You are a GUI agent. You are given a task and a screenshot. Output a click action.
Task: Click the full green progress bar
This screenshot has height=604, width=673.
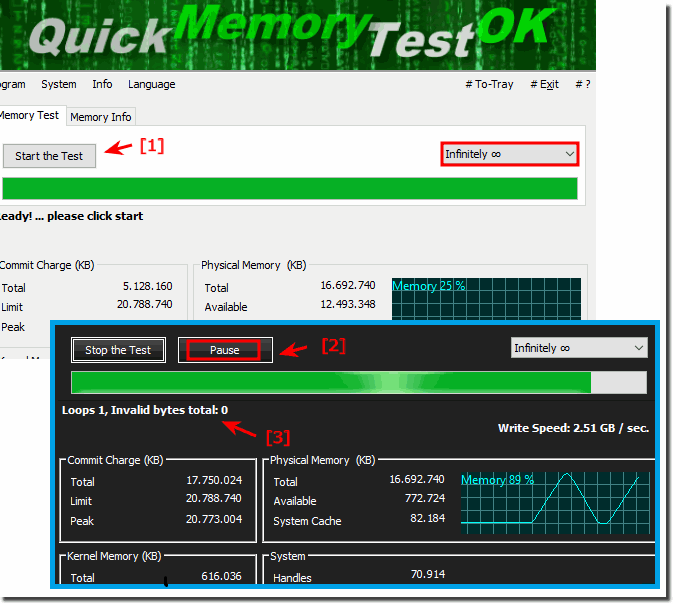pos(290,189)
